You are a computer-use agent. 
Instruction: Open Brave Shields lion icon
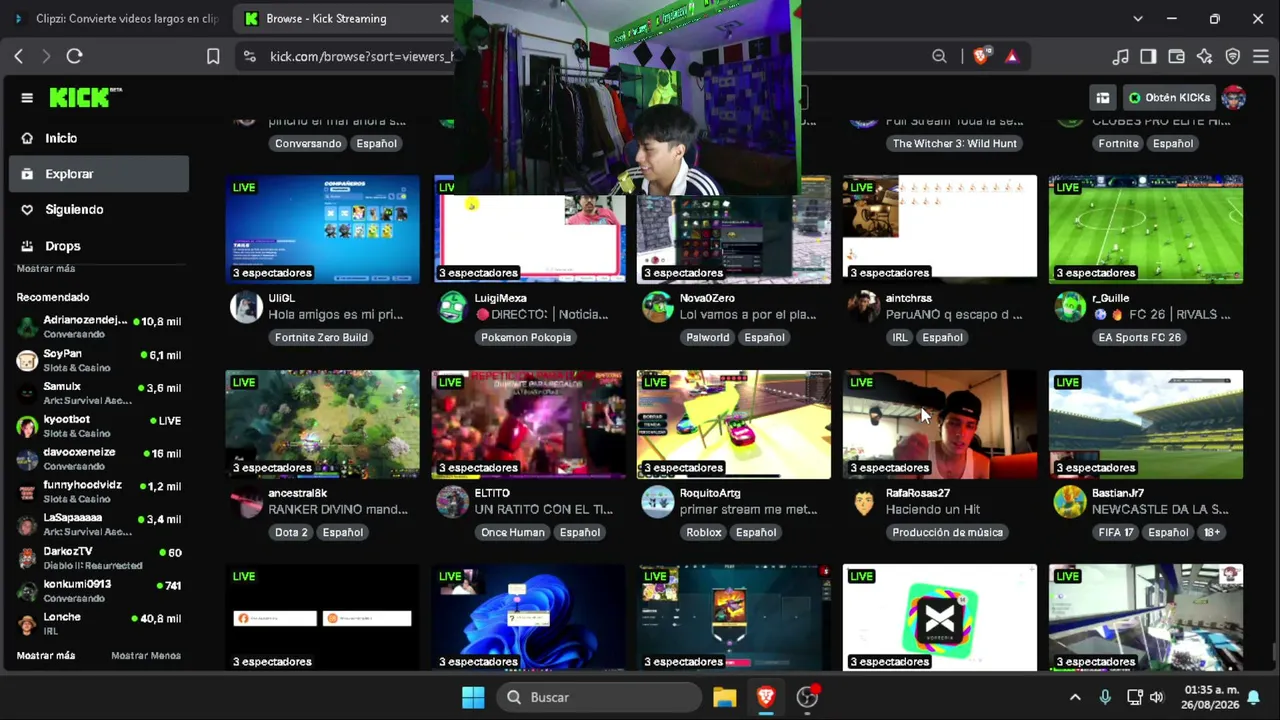980,57
